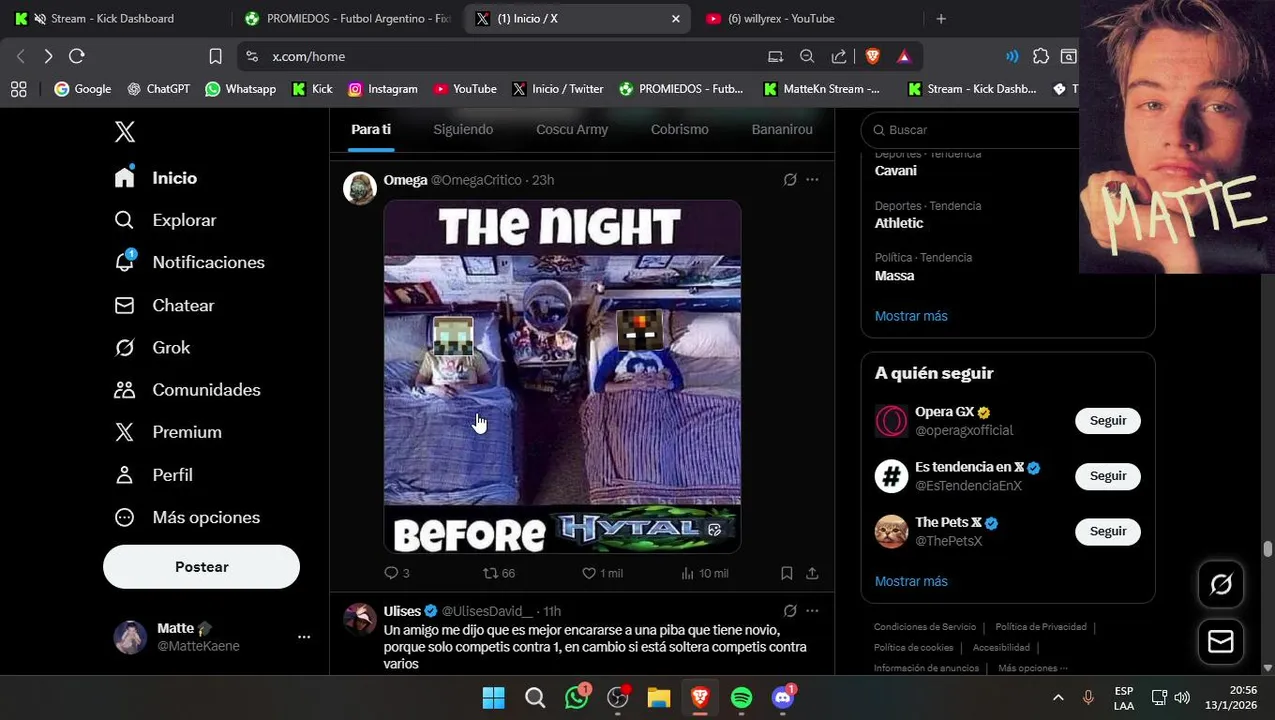Open Omega's profile avatar
This screenshot has height=720, width=1275.
tap(360, 188)
